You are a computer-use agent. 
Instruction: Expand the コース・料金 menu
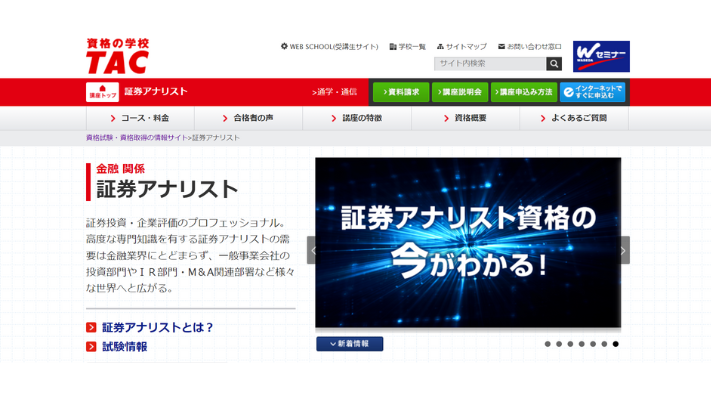(139, 118)
